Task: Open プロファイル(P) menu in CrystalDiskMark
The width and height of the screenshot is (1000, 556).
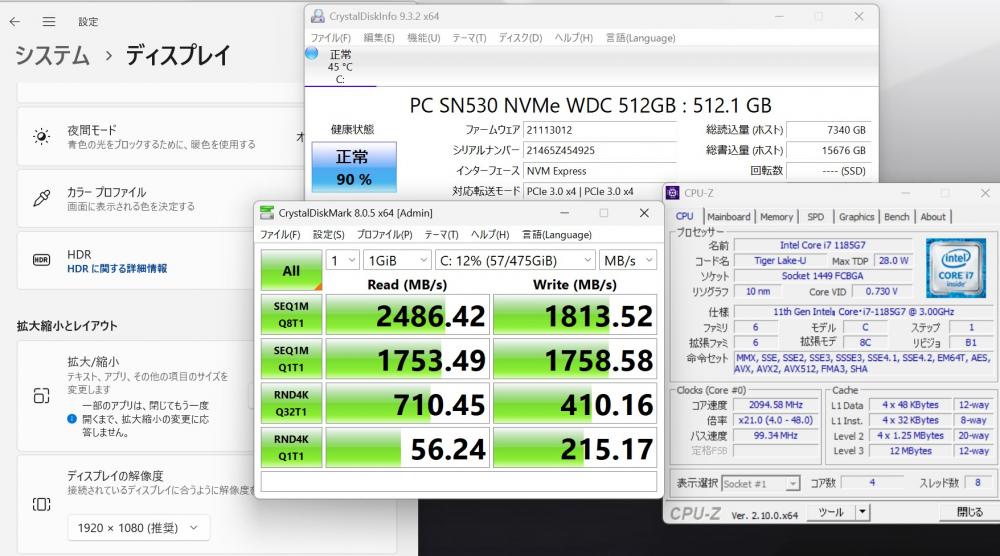Action: (x=385, y=235)
